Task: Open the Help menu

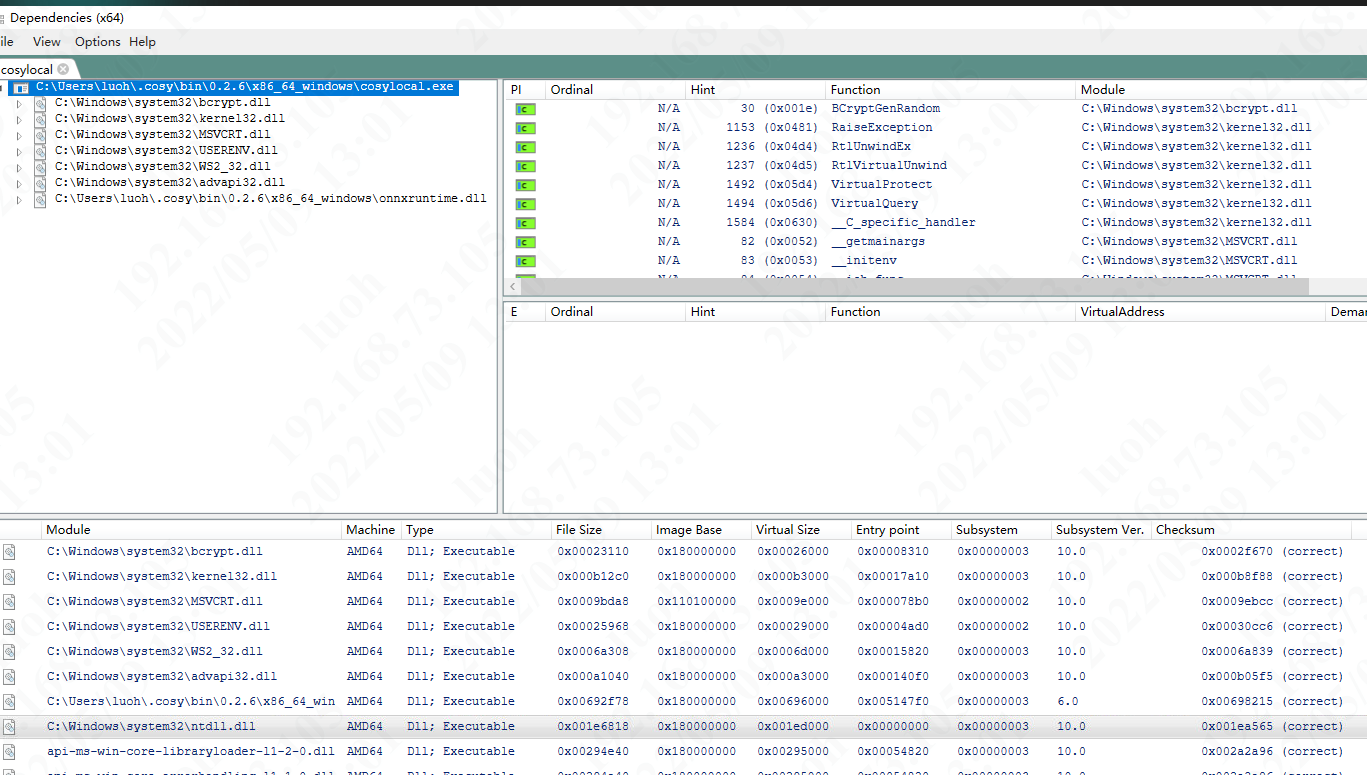Action: [143, 42]
